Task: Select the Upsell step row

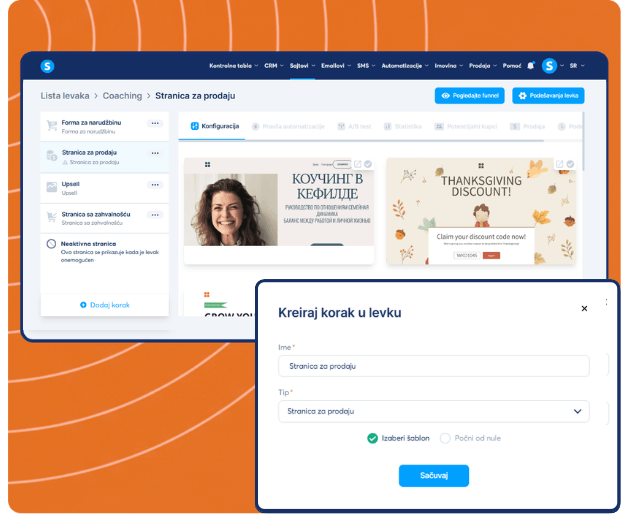Action: (x=104, y=188)
